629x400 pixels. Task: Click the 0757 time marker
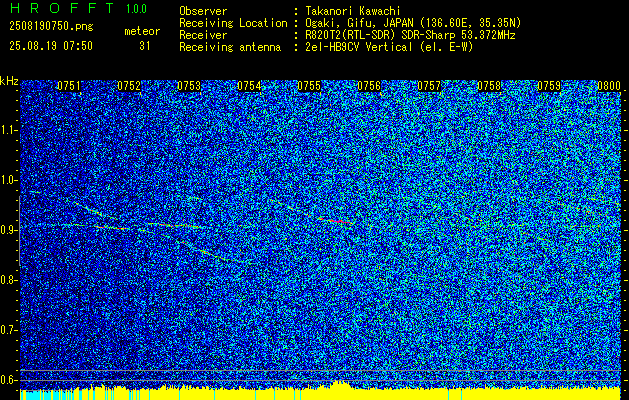tap(429, 86)
